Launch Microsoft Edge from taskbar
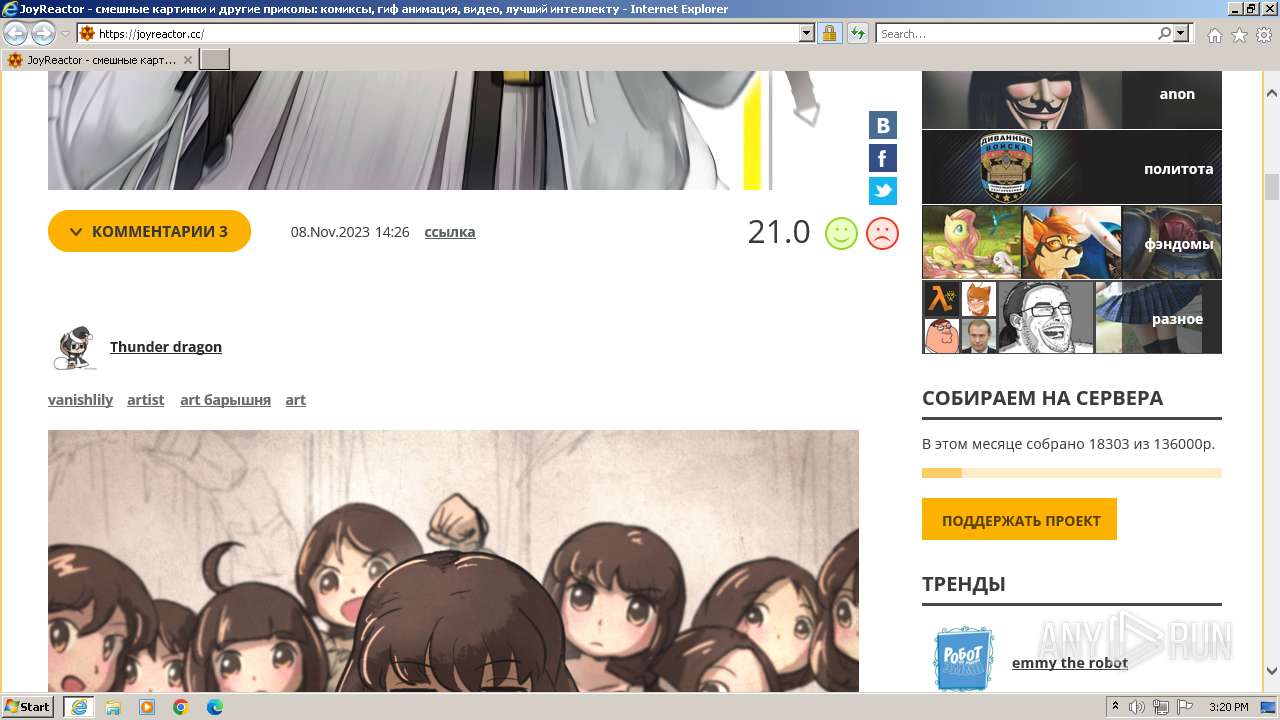The height and width of the screenshot is (720, 1280). tap(215, 707)
